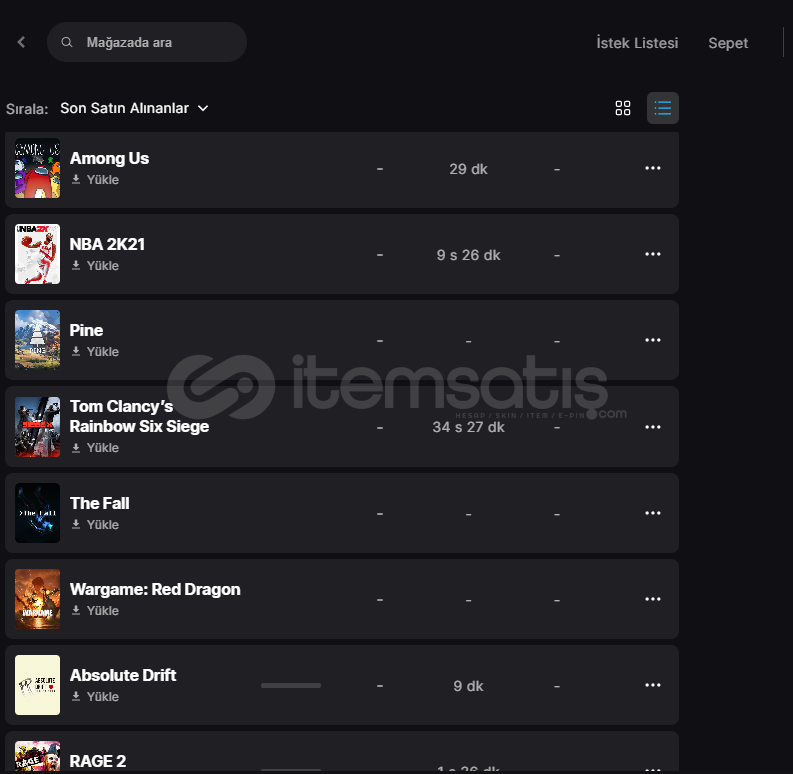Install Pine using Yükle
Viewport: 793px width, 774px height.
tap(95, 352)
